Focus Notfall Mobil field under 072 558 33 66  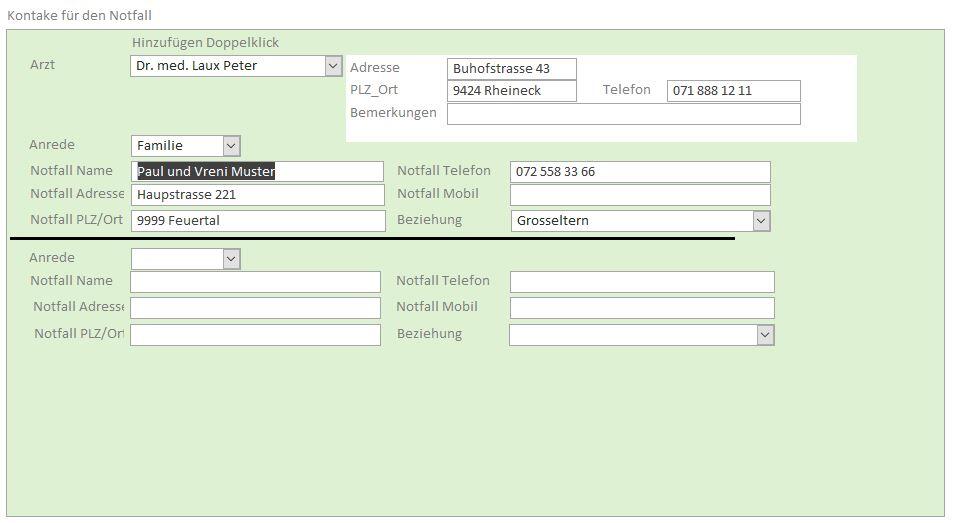(x=640, y=195)
